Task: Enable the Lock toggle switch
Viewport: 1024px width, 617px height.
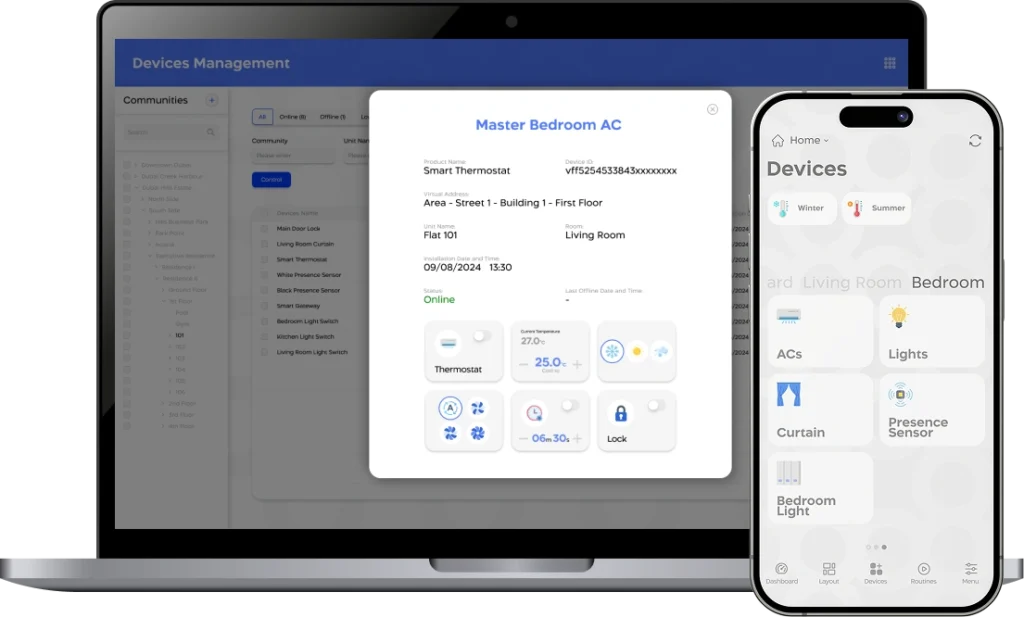Action: 656,405
